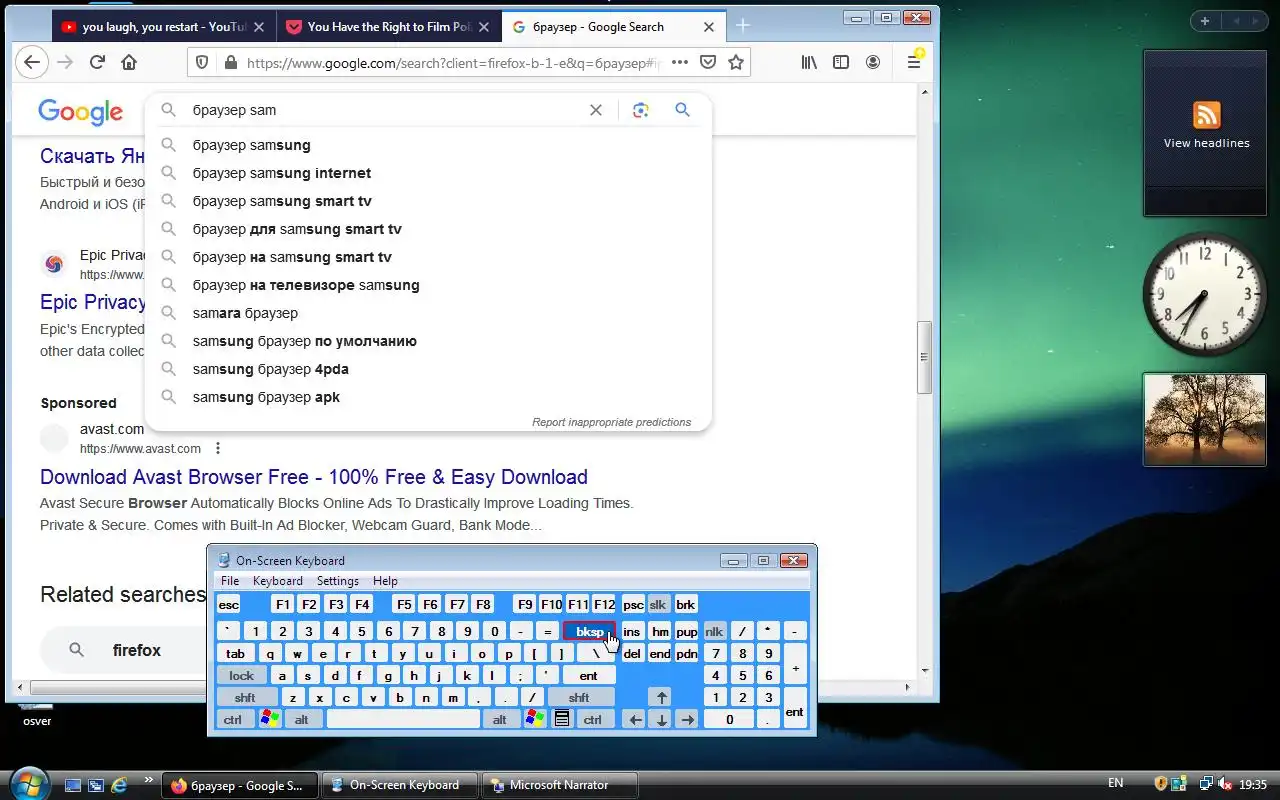Screen dimensions: 1280x800
Task: Click 'Report inappropriate predictions' link
Action: [x=611, y=422]
